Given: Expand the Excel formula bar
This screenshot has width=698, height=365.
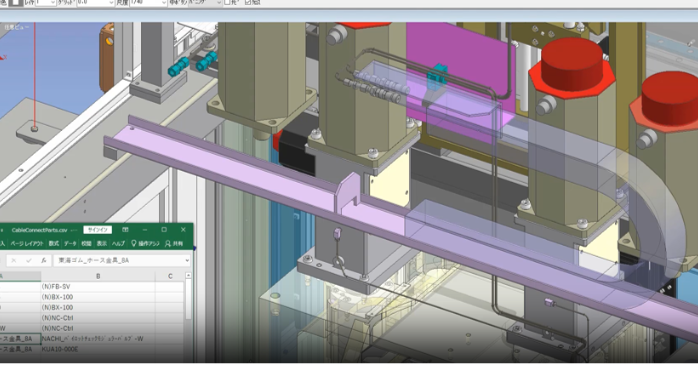Looking at the screenshot, I should [187, 260].
